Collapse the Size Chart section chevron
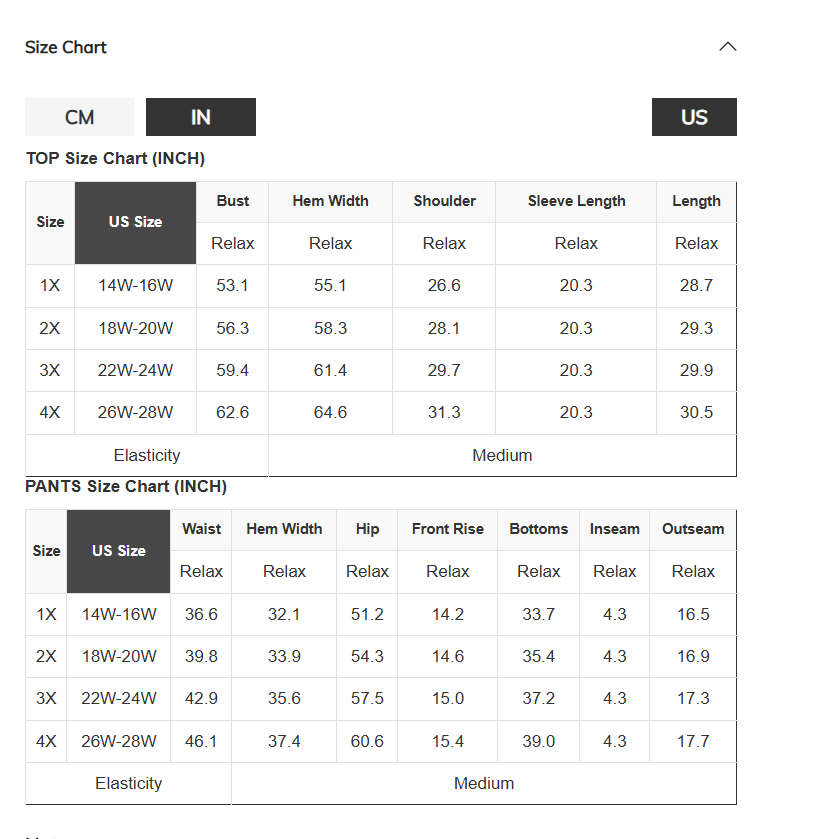 (727, 47)
